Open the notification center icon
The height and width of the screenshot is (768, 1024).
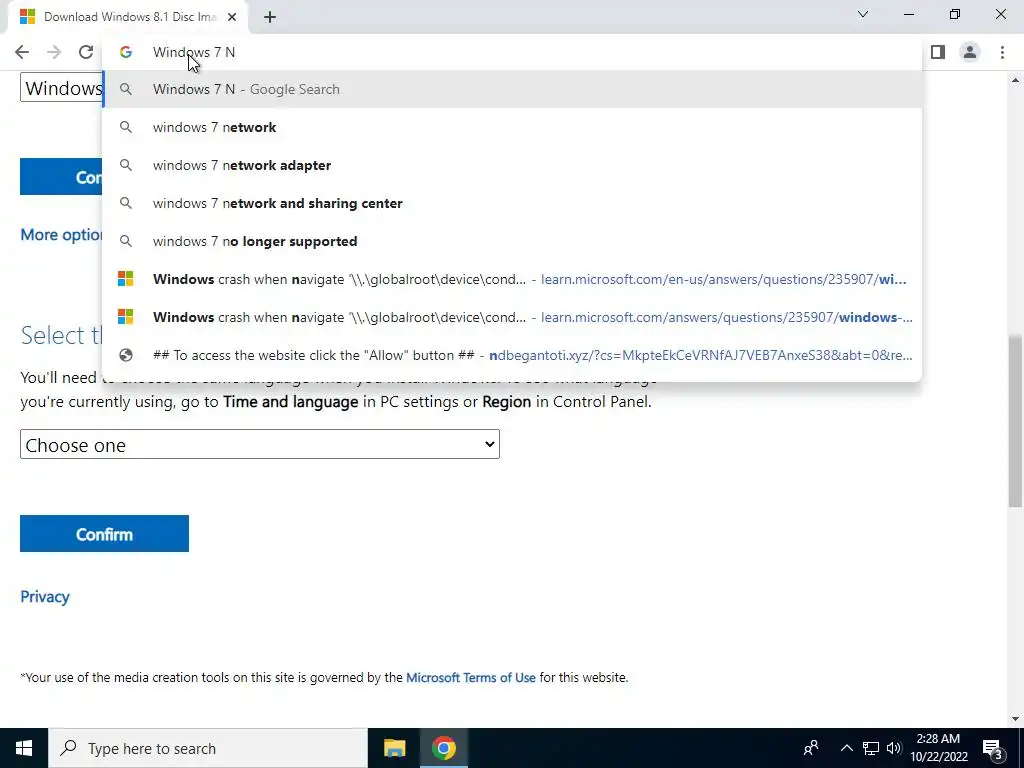coord(993,748)
